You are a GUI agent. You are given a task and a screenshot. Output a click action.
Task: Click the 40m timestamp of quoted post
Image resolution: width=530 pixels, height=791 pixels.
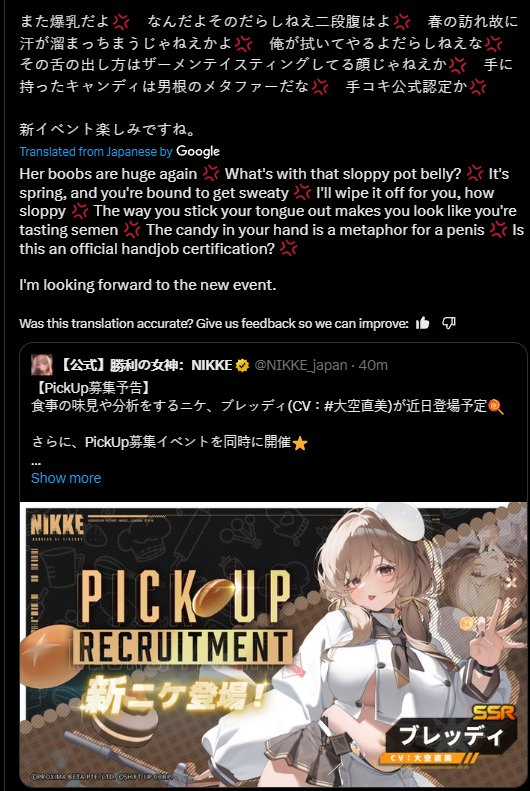373,365
